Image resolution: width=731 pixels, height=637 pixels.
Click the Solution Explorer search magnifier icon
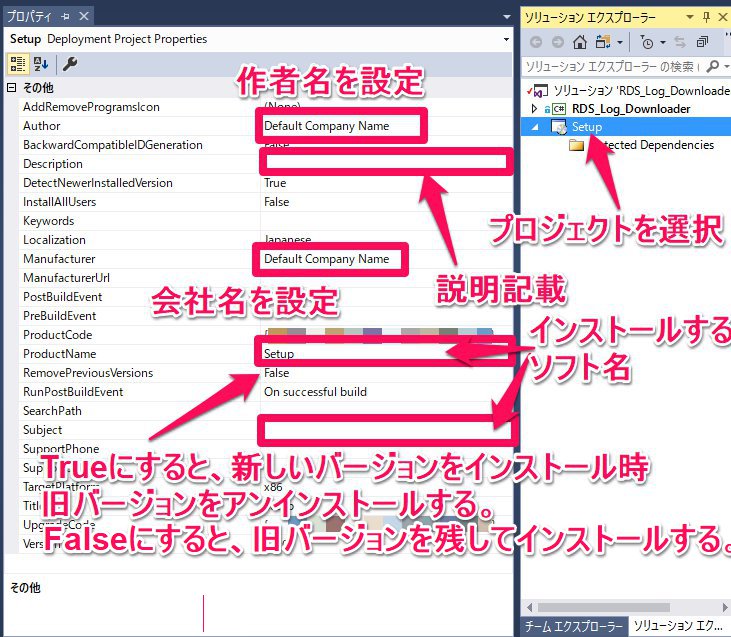[x=712, y=66]
